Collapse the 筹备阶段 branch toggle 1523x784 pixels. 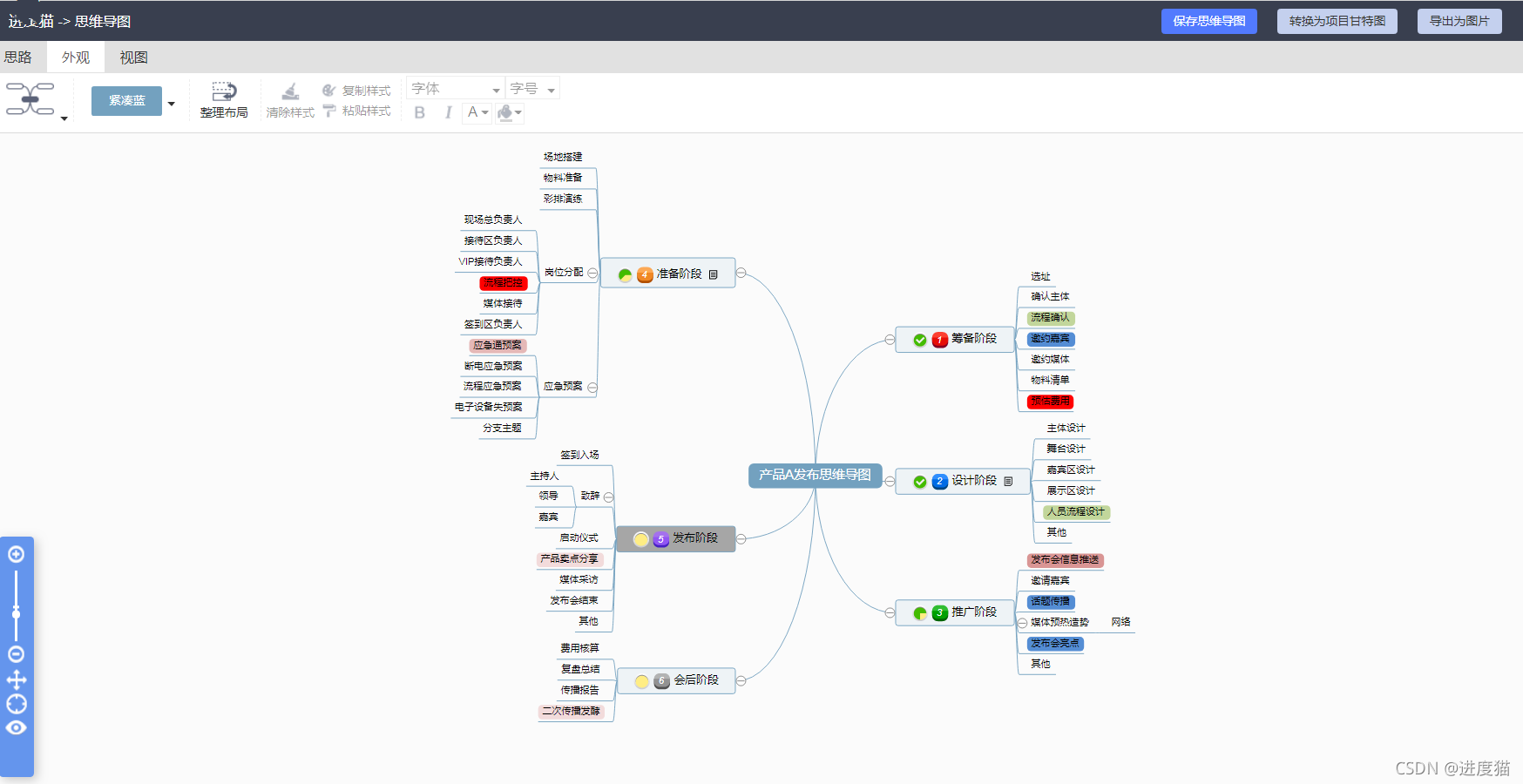click(x=890, y=340)
